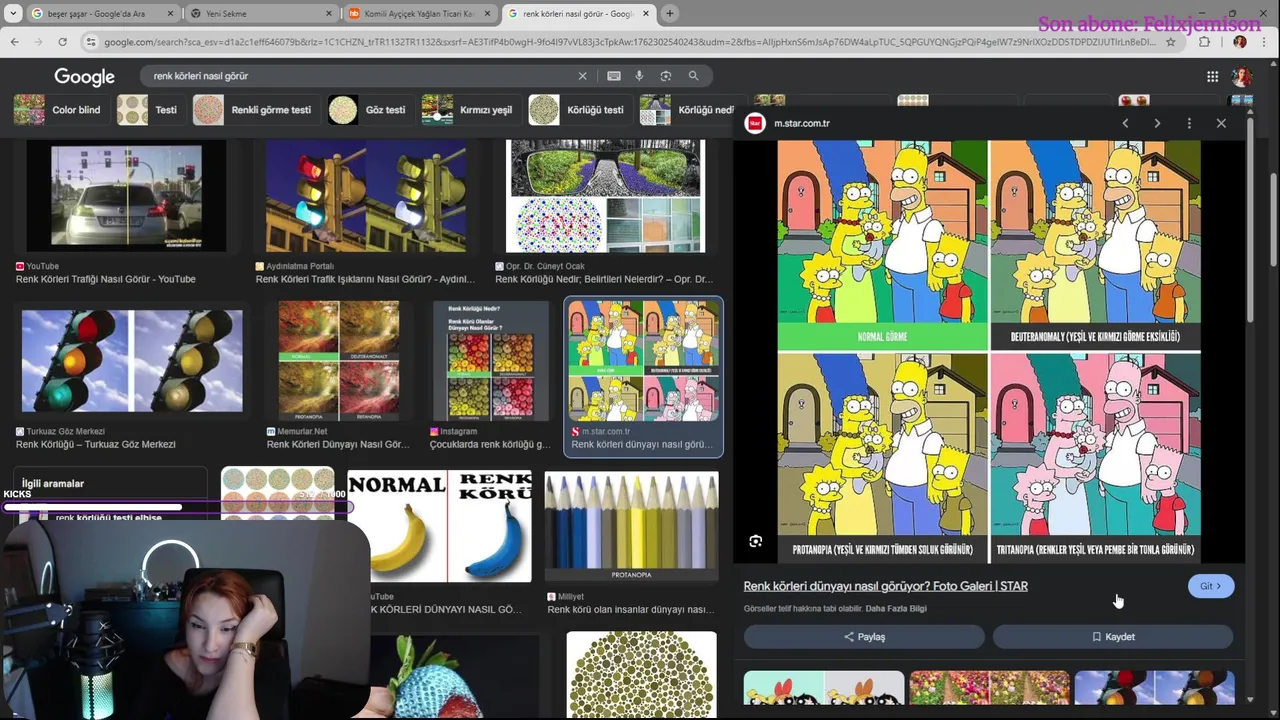Go back in browser history
This screenshot has width=1280, height=720.
14,42
